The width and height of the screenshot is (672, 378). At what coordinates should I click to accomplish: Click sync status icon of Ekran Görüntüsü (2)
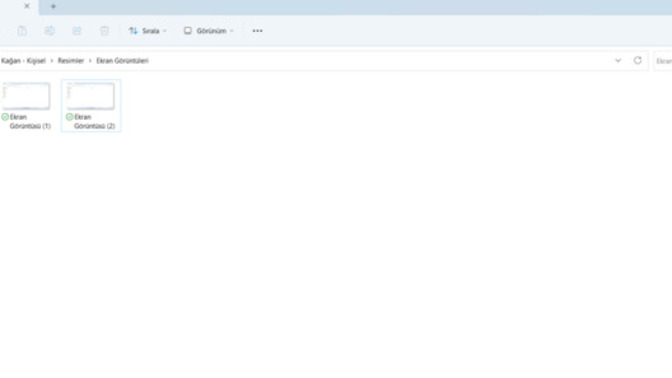coord(69,117)
